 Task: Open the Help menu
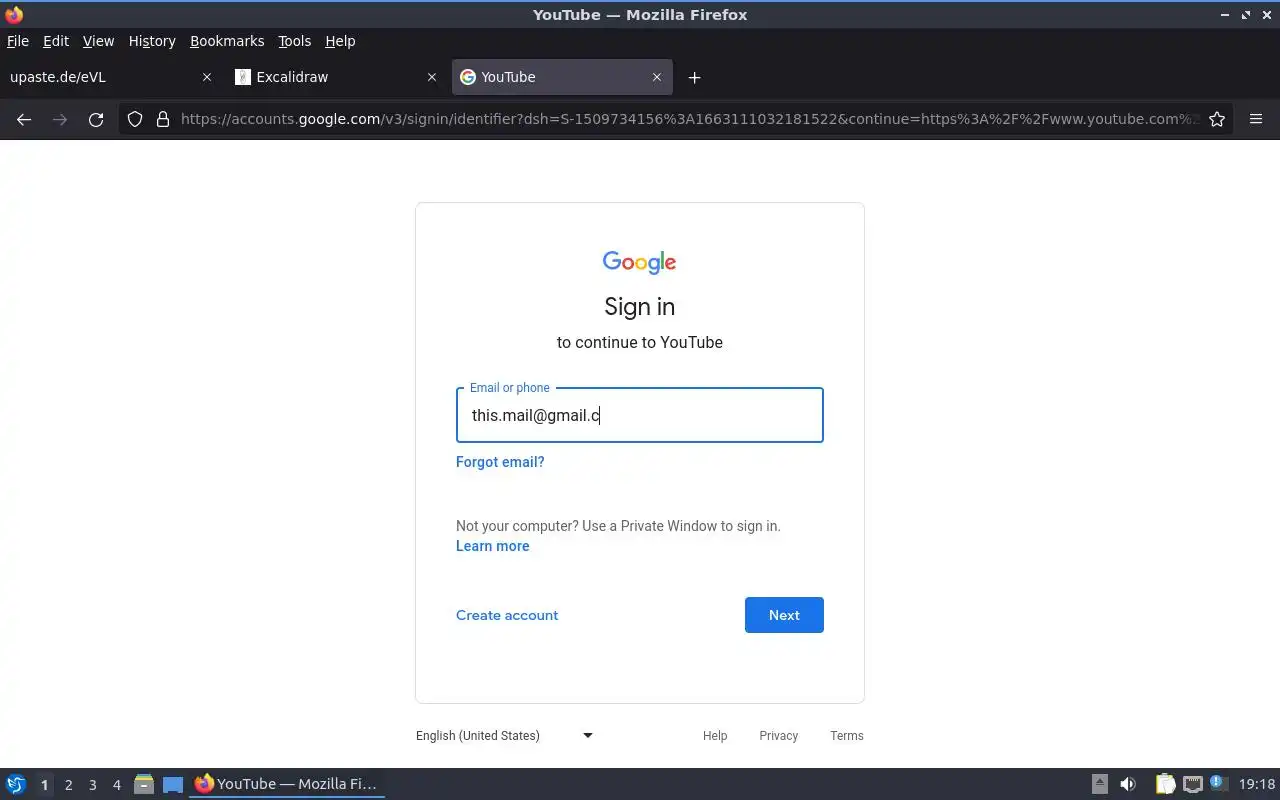(340, 41)
